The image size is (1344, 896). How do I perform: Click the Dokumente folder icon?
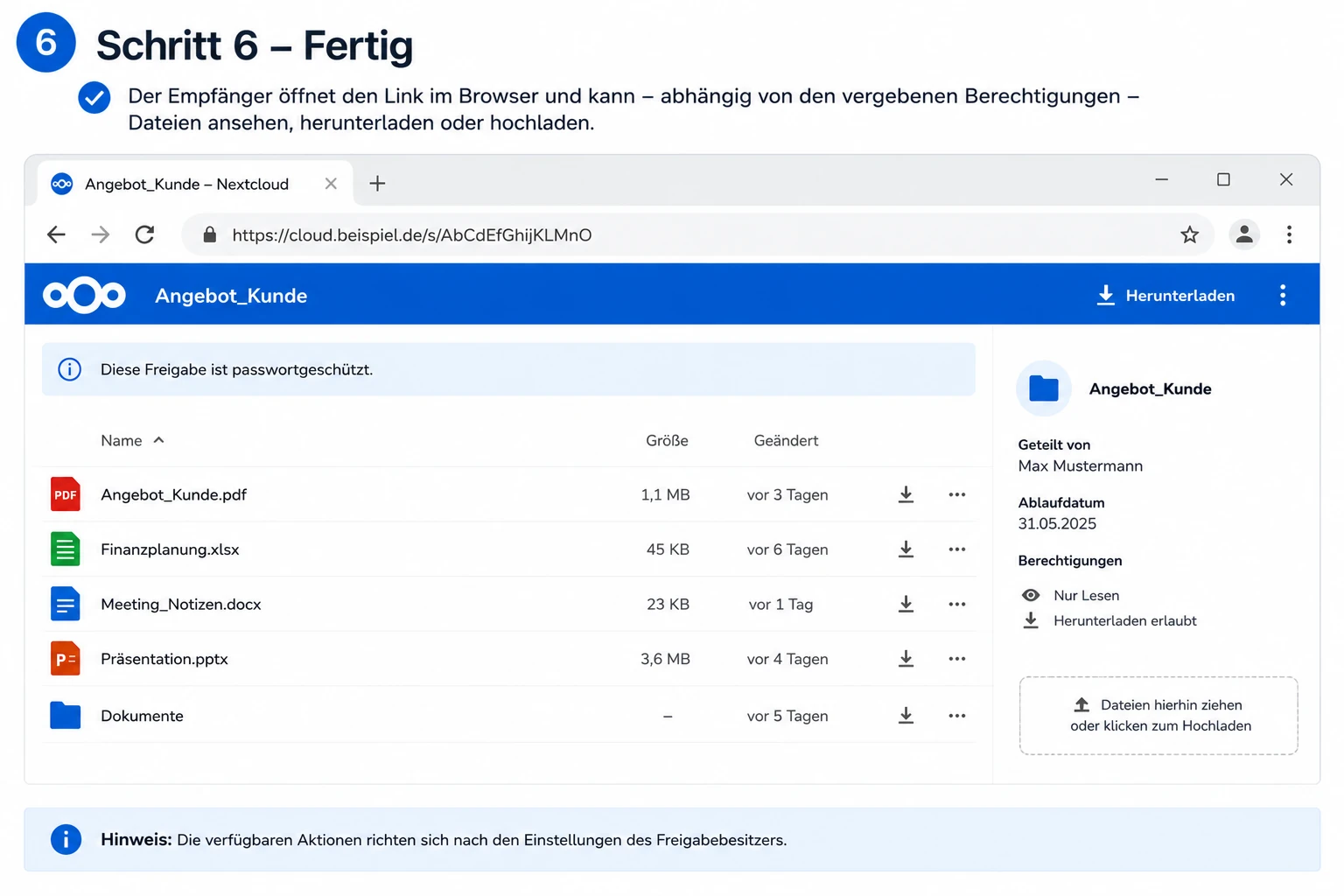point(66,715)
